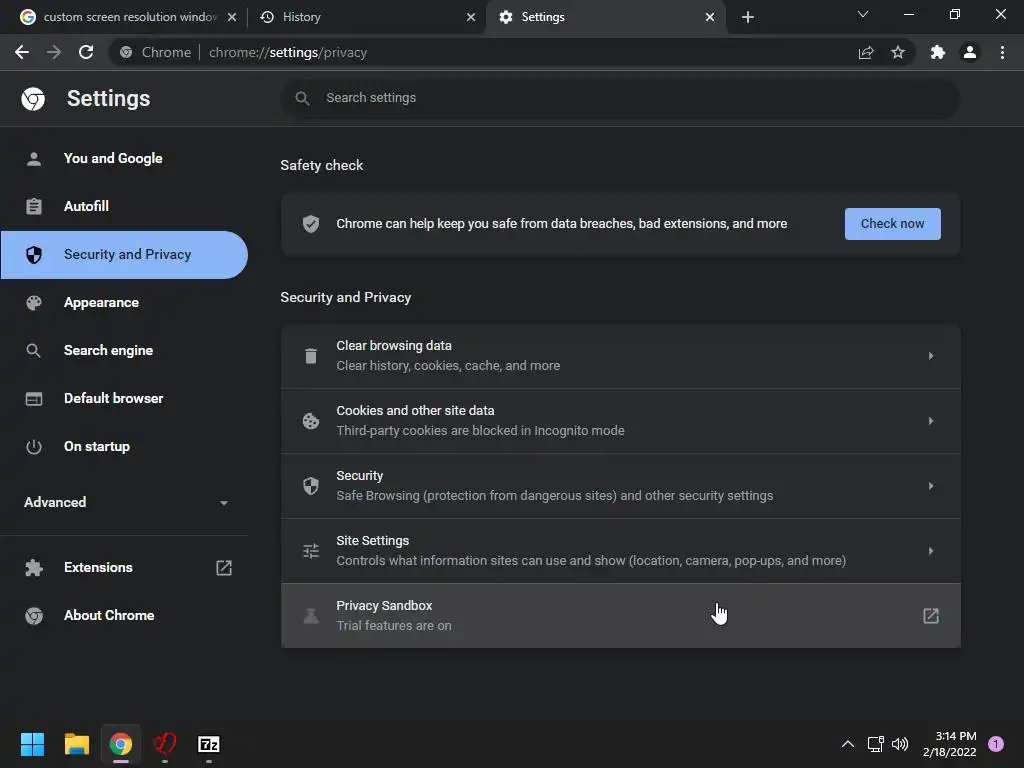Click the Privacy Sandbox external-link icon

pos(931,616)
